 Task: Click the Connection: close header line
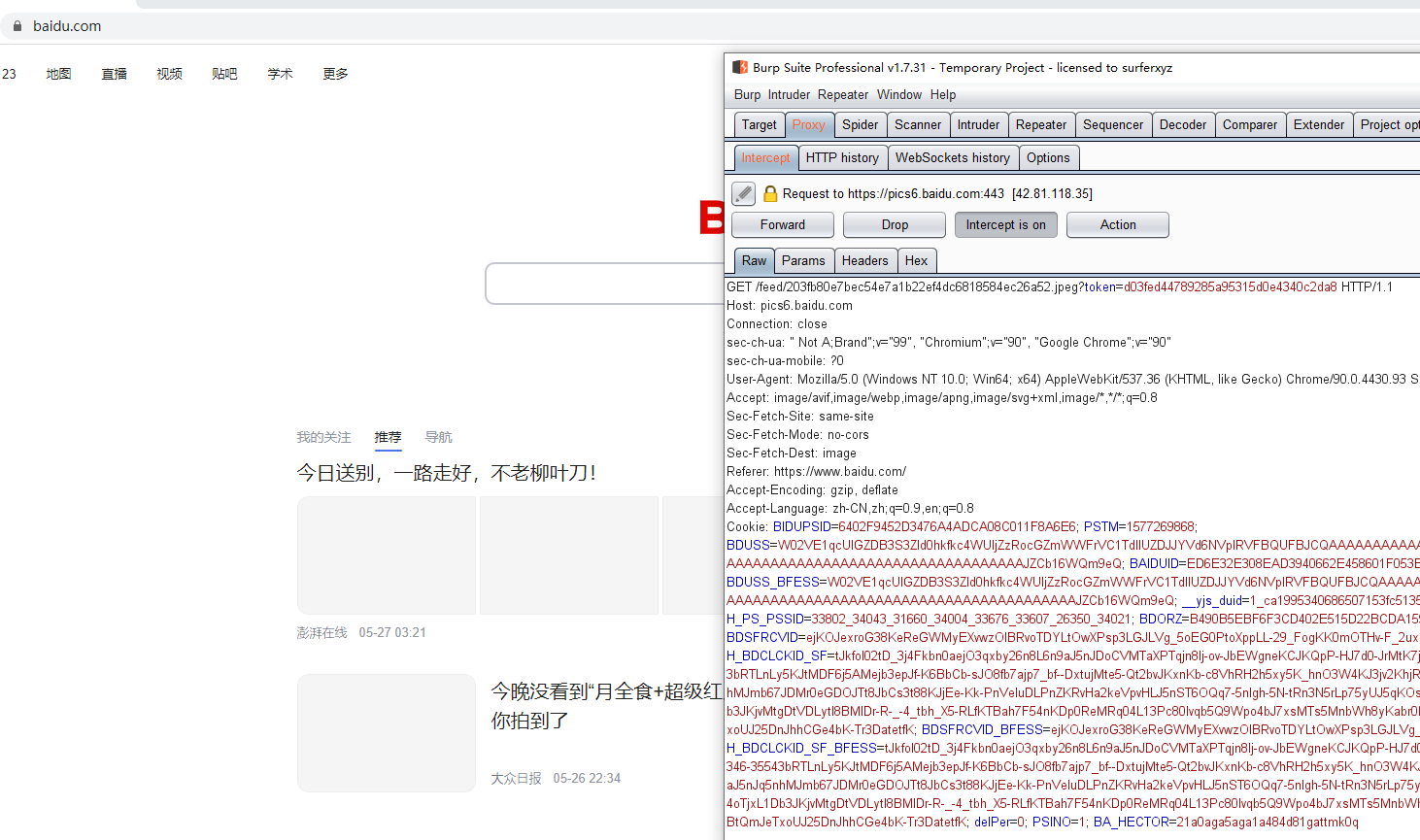pos(777,324)
